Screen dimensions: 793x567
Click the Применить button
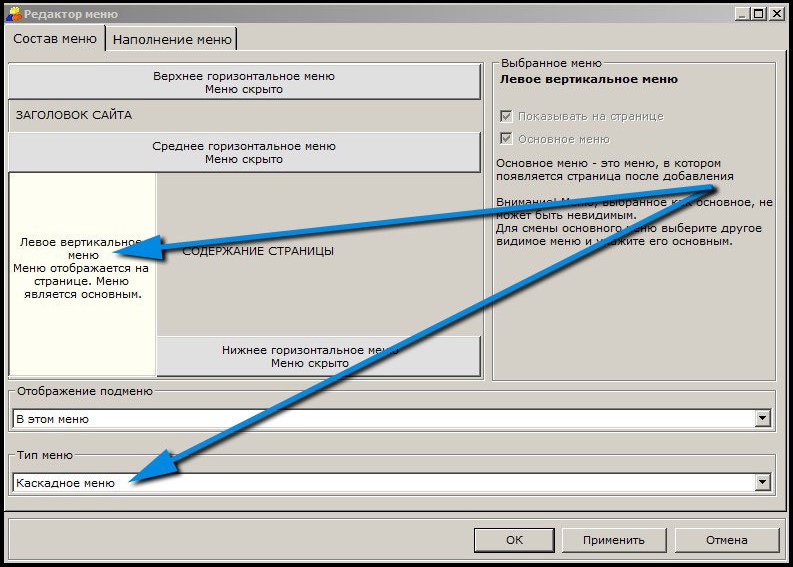[614, 540]
